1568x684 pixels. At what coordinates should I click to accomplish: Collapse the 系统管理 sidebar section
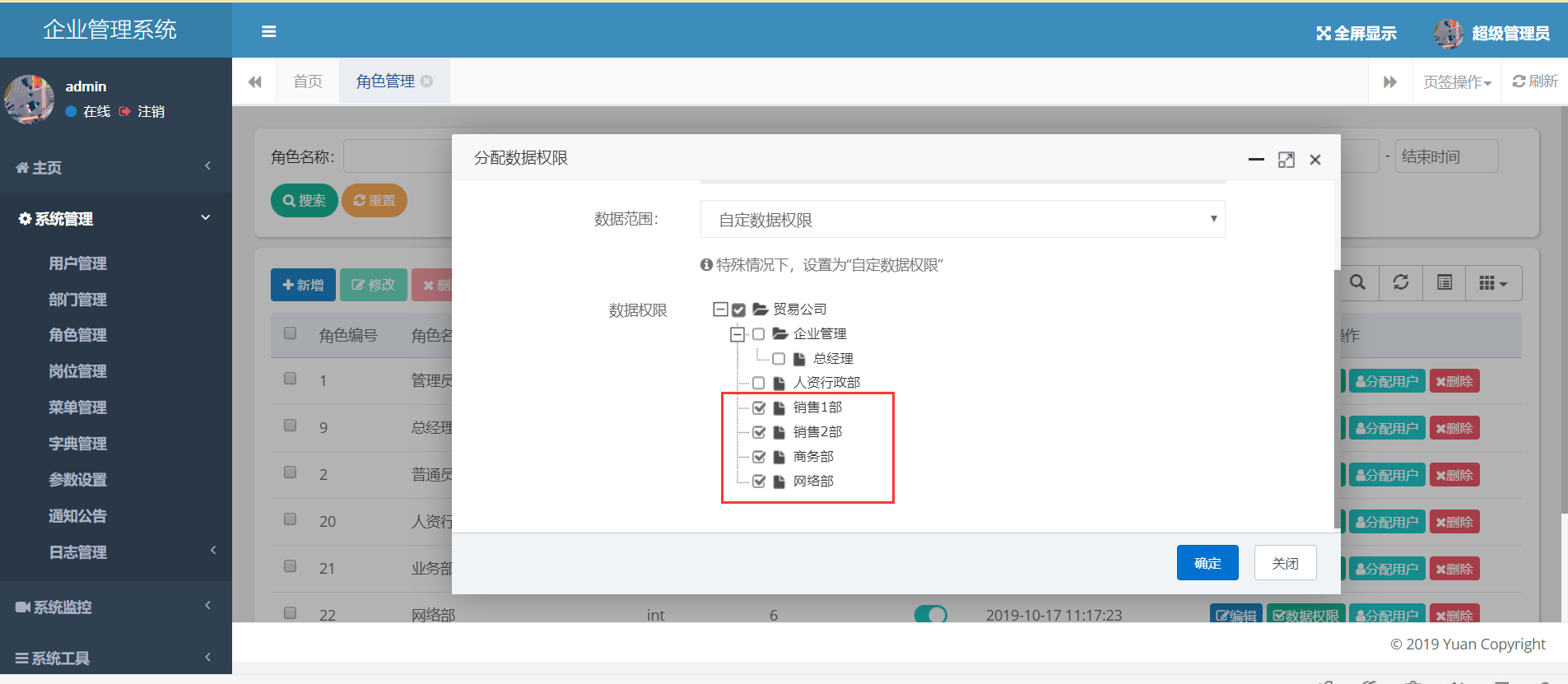115,218
